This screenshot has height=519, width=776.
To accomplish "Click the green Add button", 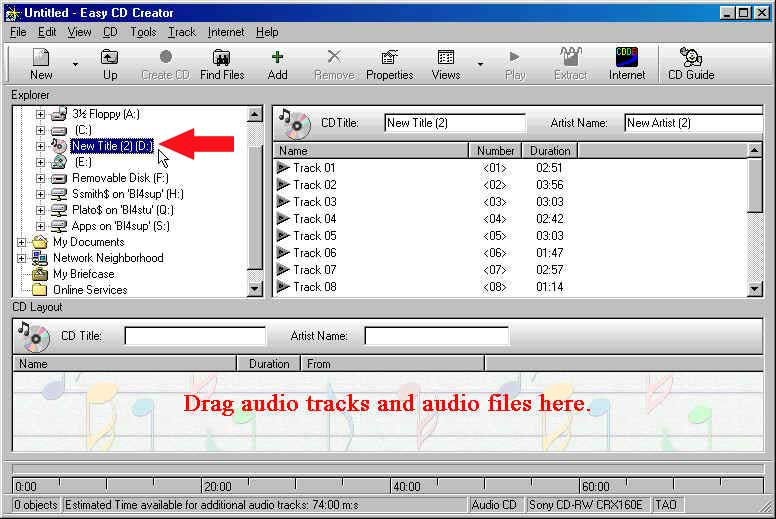I will click(277, 64).
